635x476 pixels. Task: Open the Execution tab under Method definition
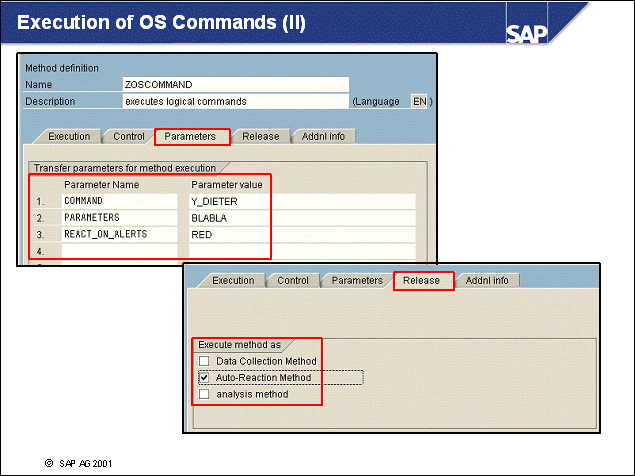(x=69, y=136)
